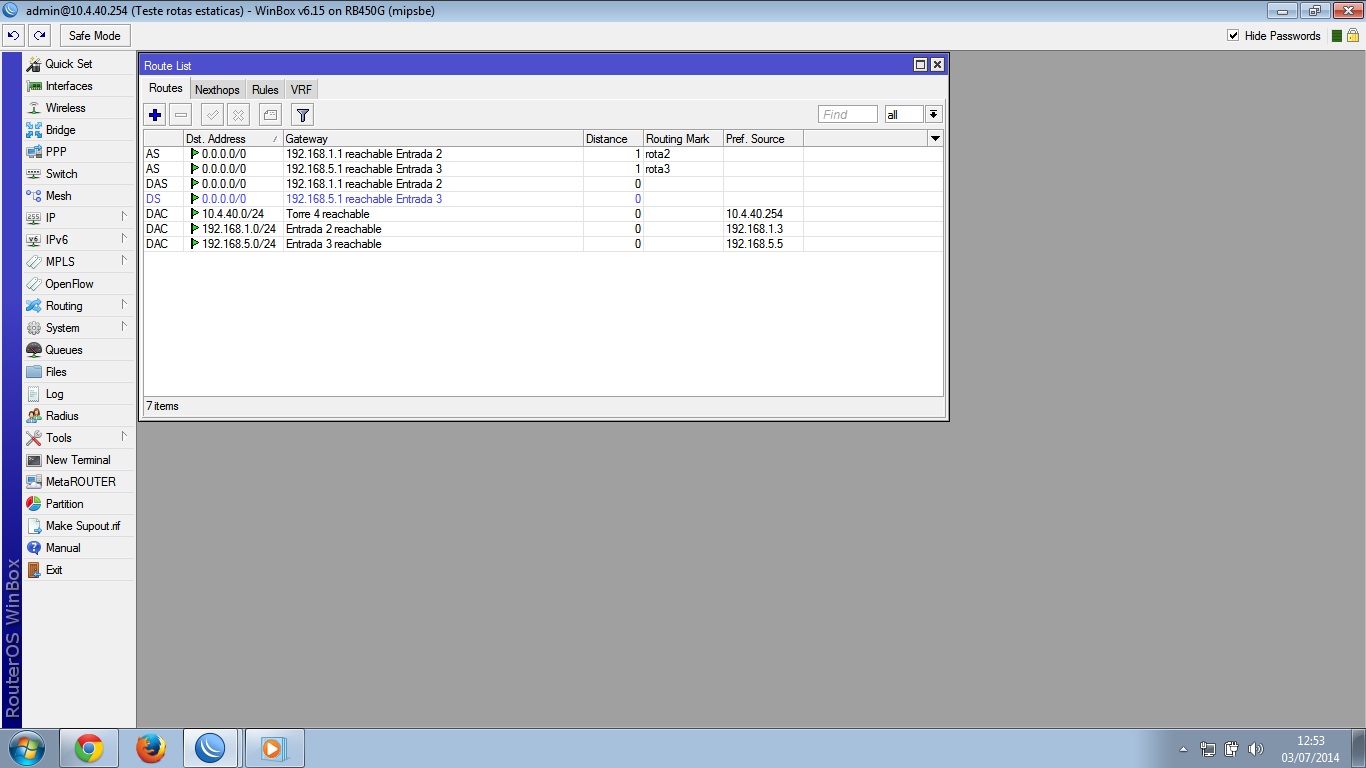Select the DAS 0.0.0.0/0 route row

tap(543, 184)
